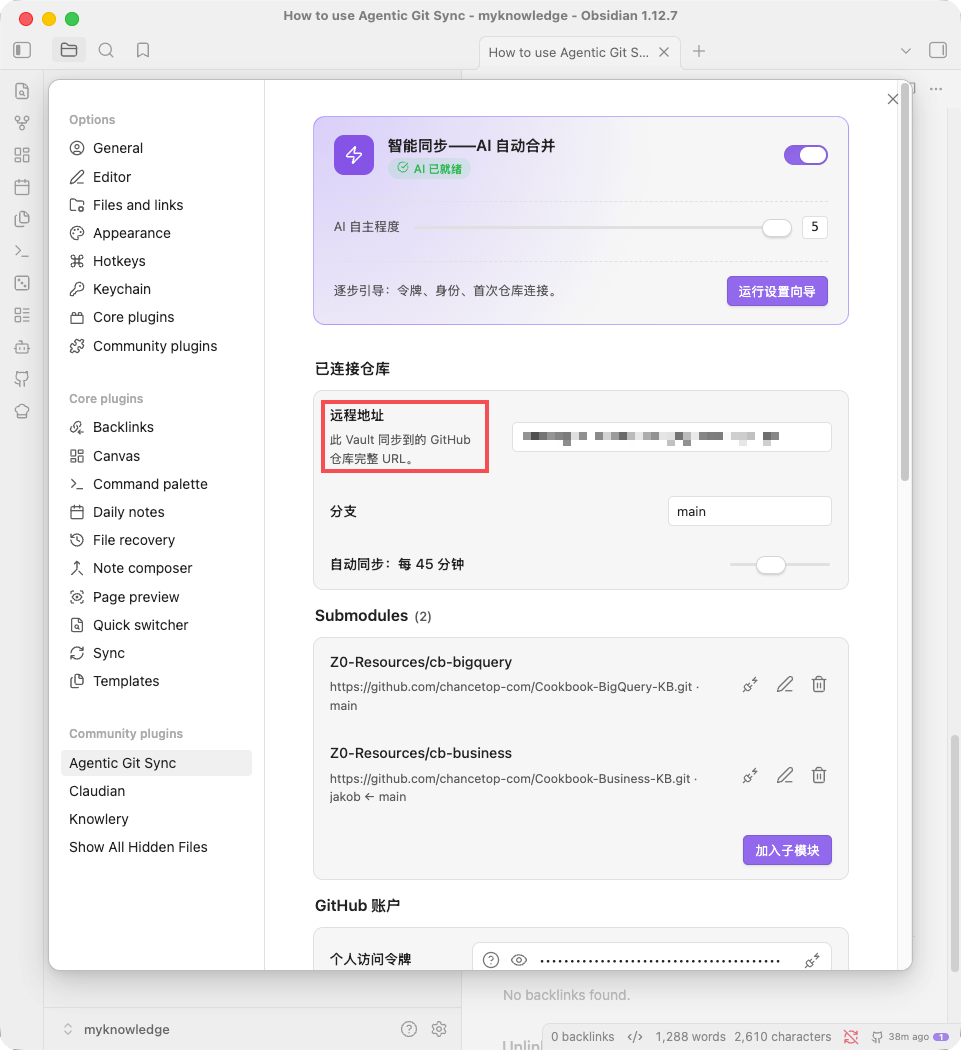Viewport: 961px width, 1050px height.
Task: Test connection for cb-bigquery submodule
Action: click(x=750, y=684)
